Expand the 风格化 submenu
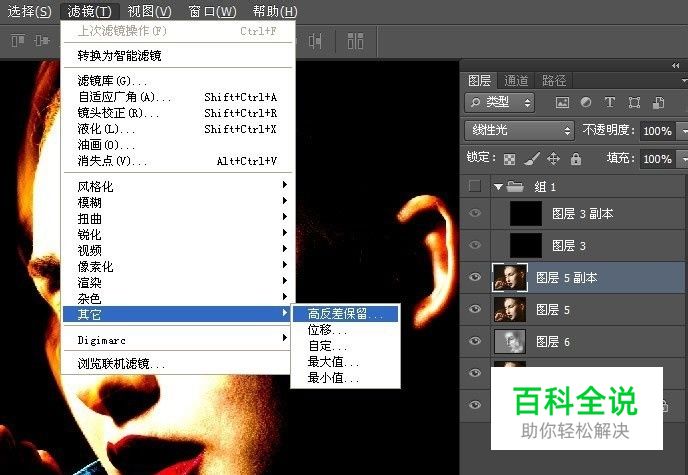Screen dimensions: 688x475 pyautogui.click(x=177, y=186)
